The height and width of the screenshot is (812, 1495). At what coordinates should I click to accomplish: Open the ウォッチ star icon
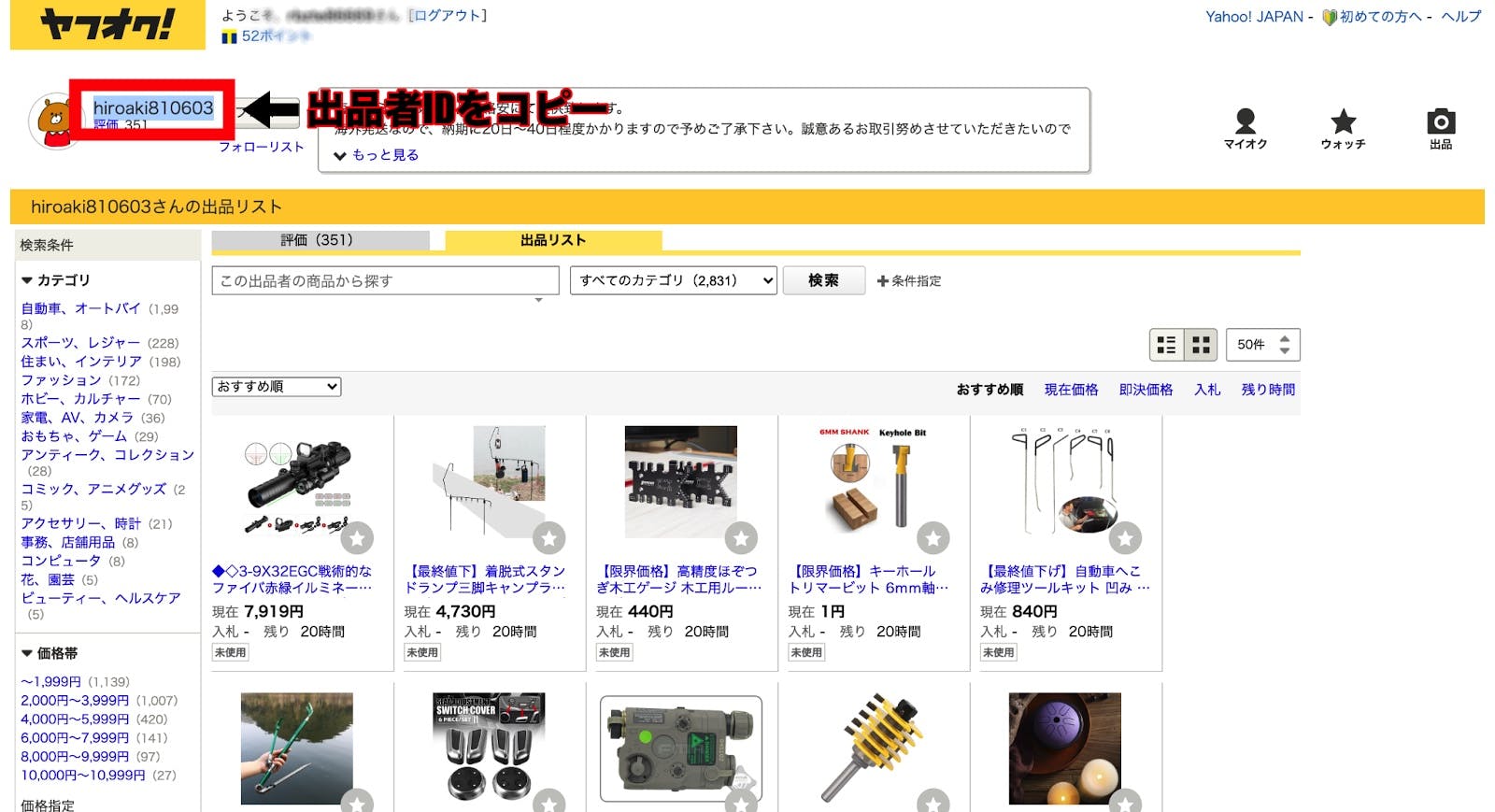click(x=1343, y=122)
